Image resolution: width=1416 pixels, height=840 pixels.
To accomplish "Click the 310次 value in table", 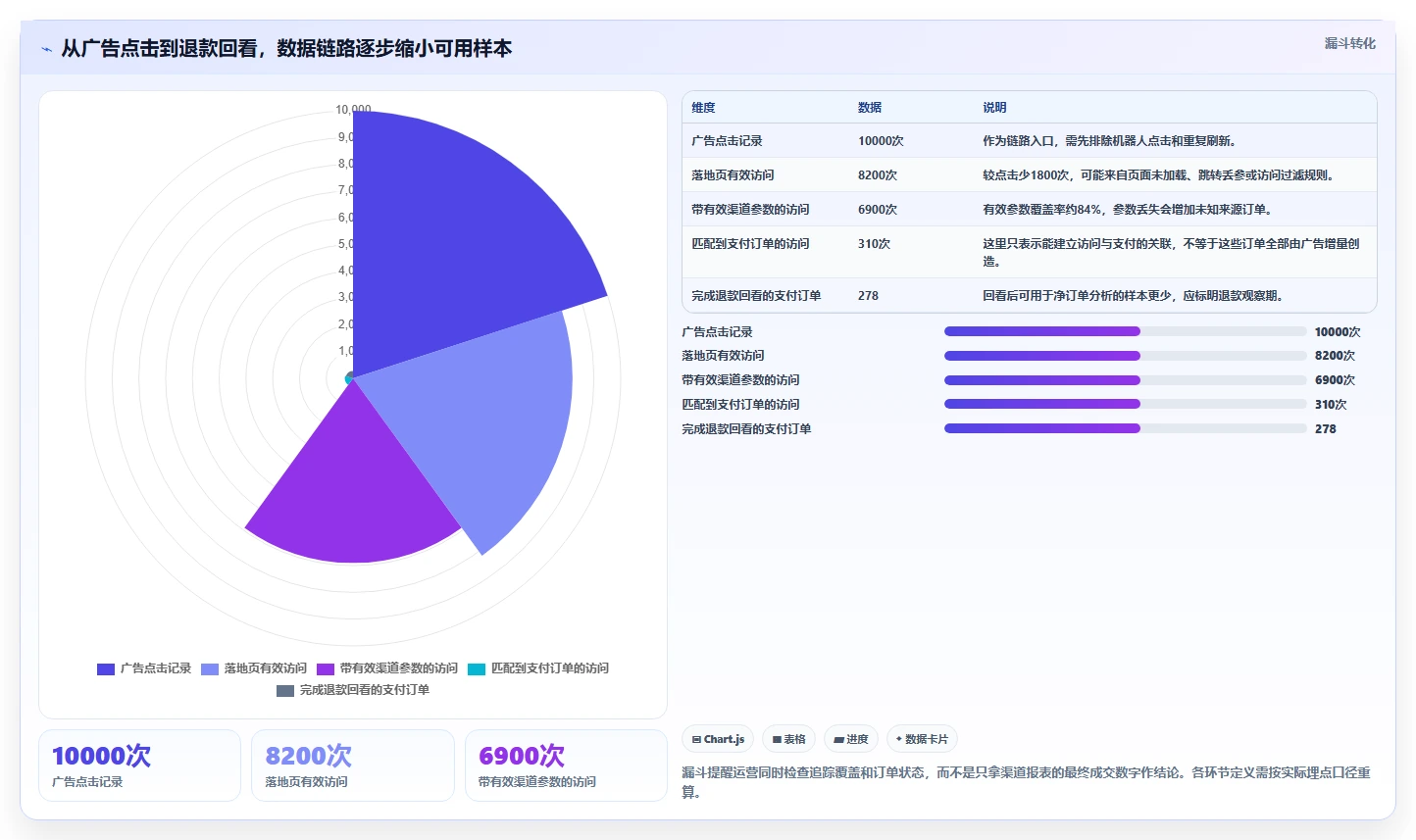I will coord(874,244).
